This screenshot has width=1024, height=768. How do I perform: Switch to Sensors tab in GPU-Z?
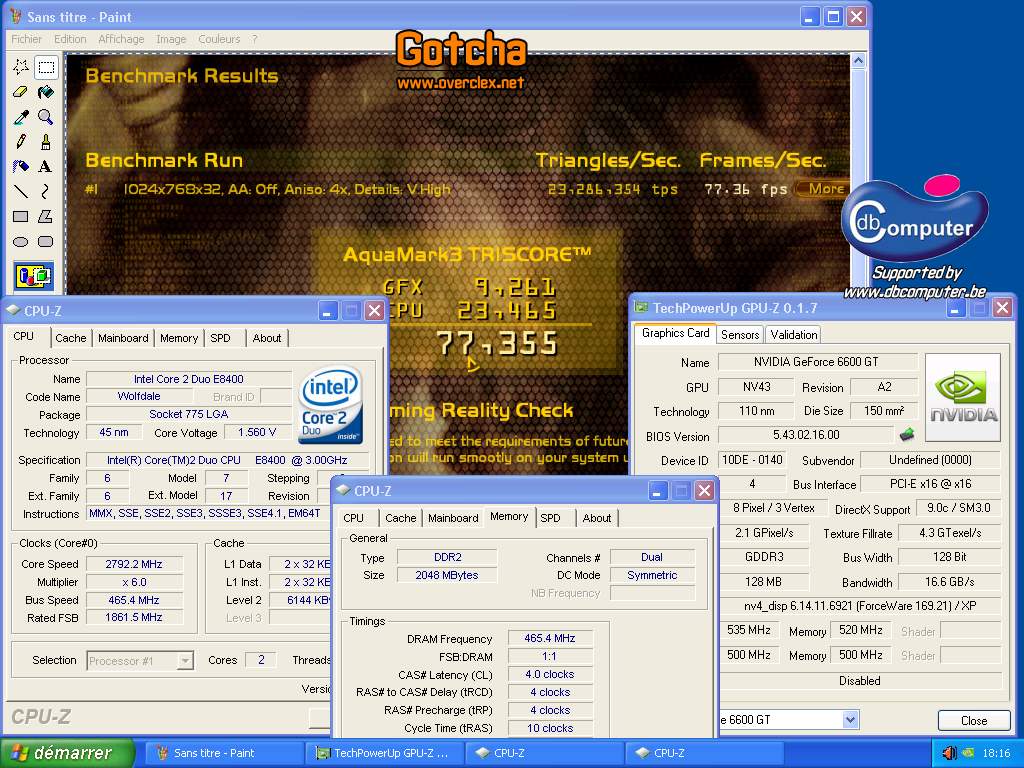tap(740, 334)
